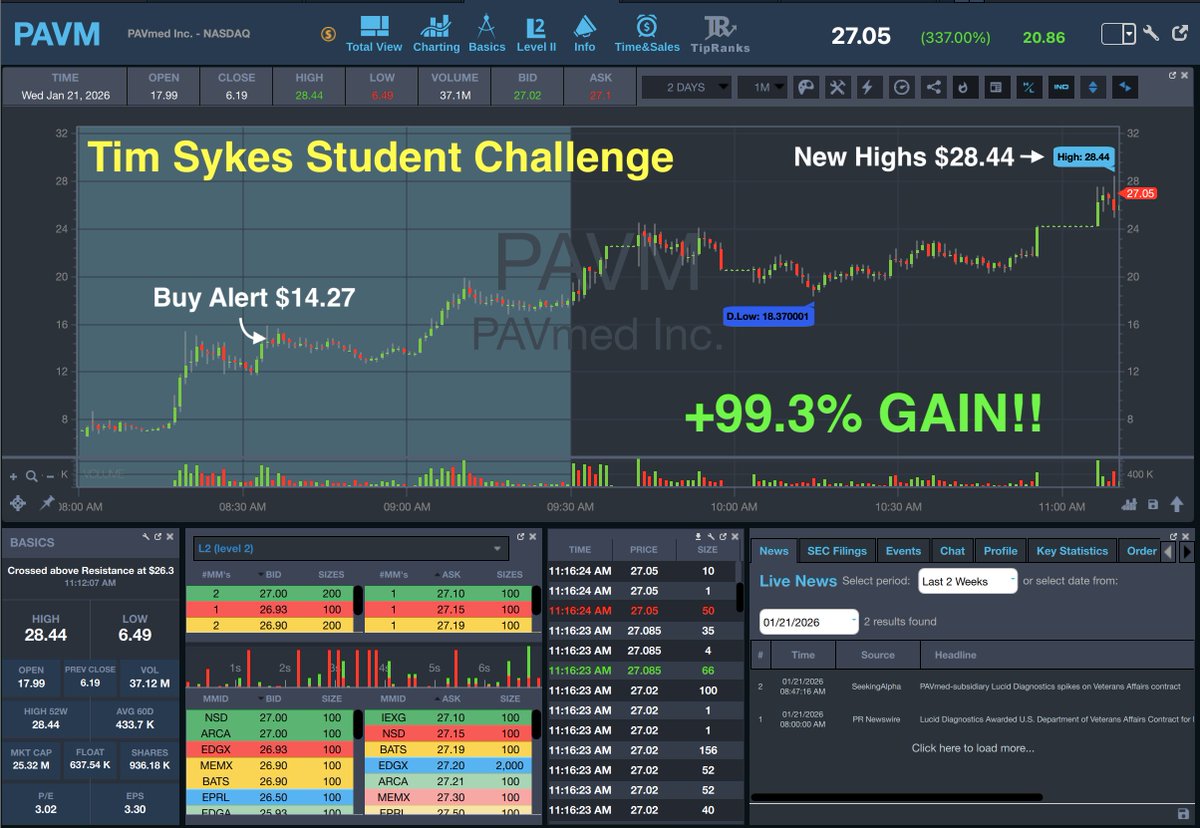Image resolution: width=1200 pixels, height=828 pixels.
Task: Click the lightning bolt chart icon
Action: pyautogui.click(x=869, y=87)
